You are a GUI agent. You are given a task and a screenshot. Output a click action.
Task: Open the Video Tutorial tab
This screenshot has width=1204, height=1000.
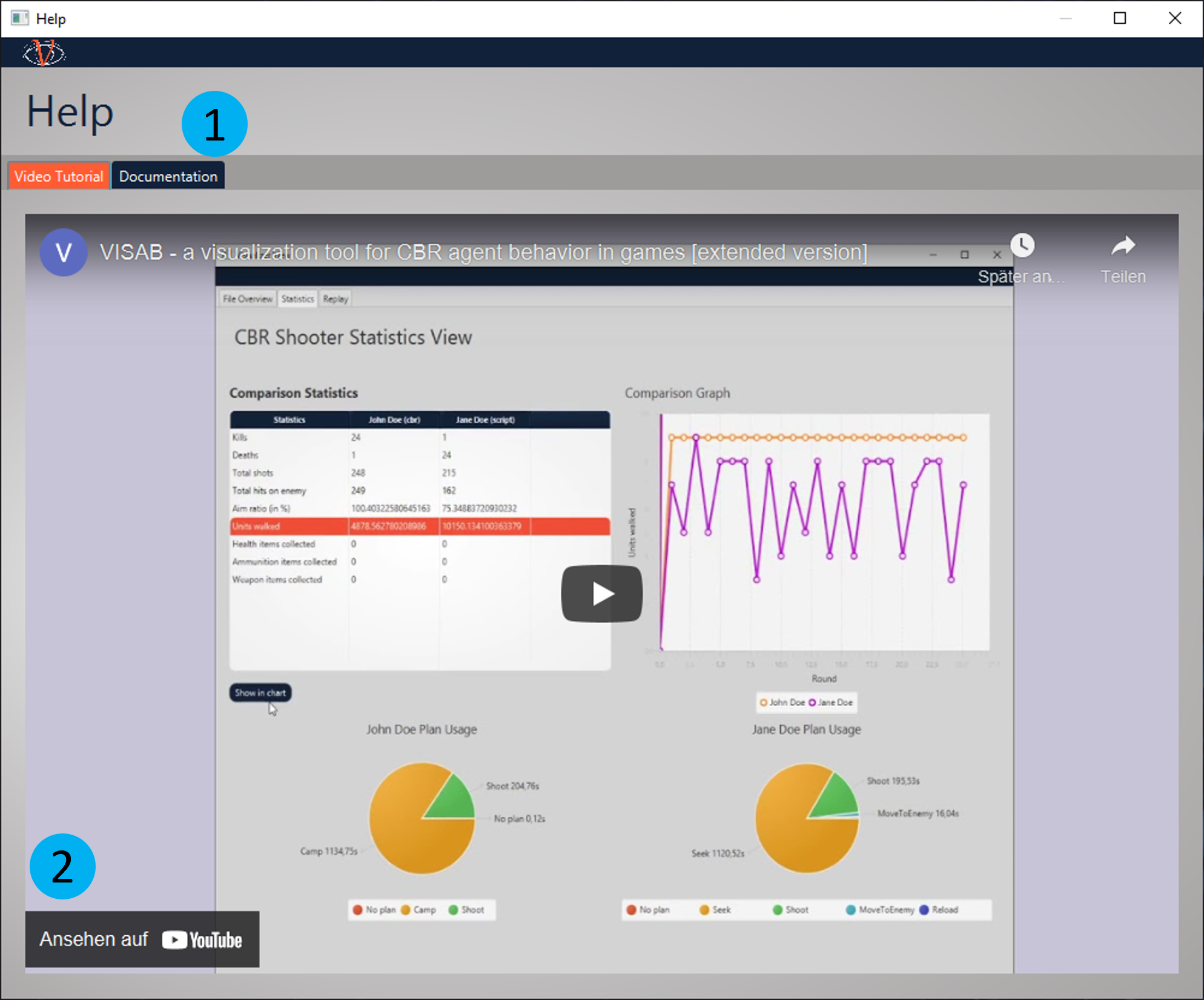pyautogui.click(x=59, y=176)
